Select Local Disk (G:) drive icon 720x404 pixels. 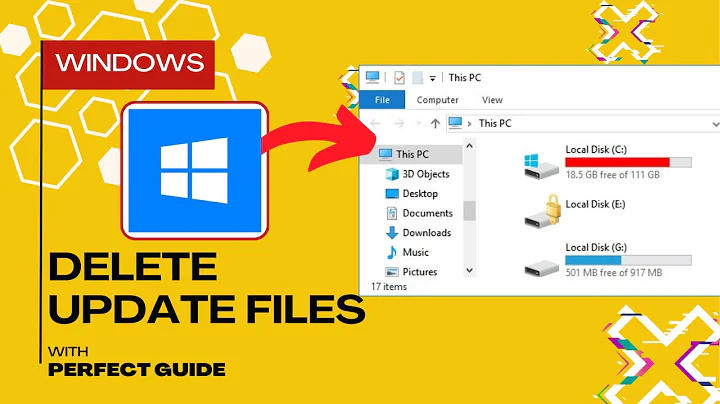coord(541,268)
